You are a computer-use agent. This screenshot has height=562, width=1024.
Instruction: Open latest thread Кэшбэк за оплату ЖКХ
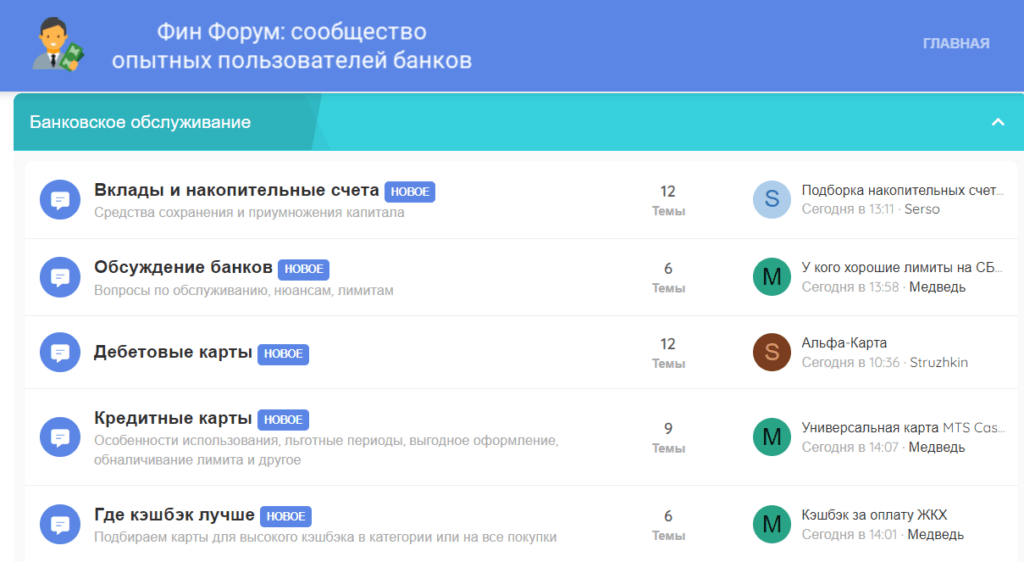[873, 515]
